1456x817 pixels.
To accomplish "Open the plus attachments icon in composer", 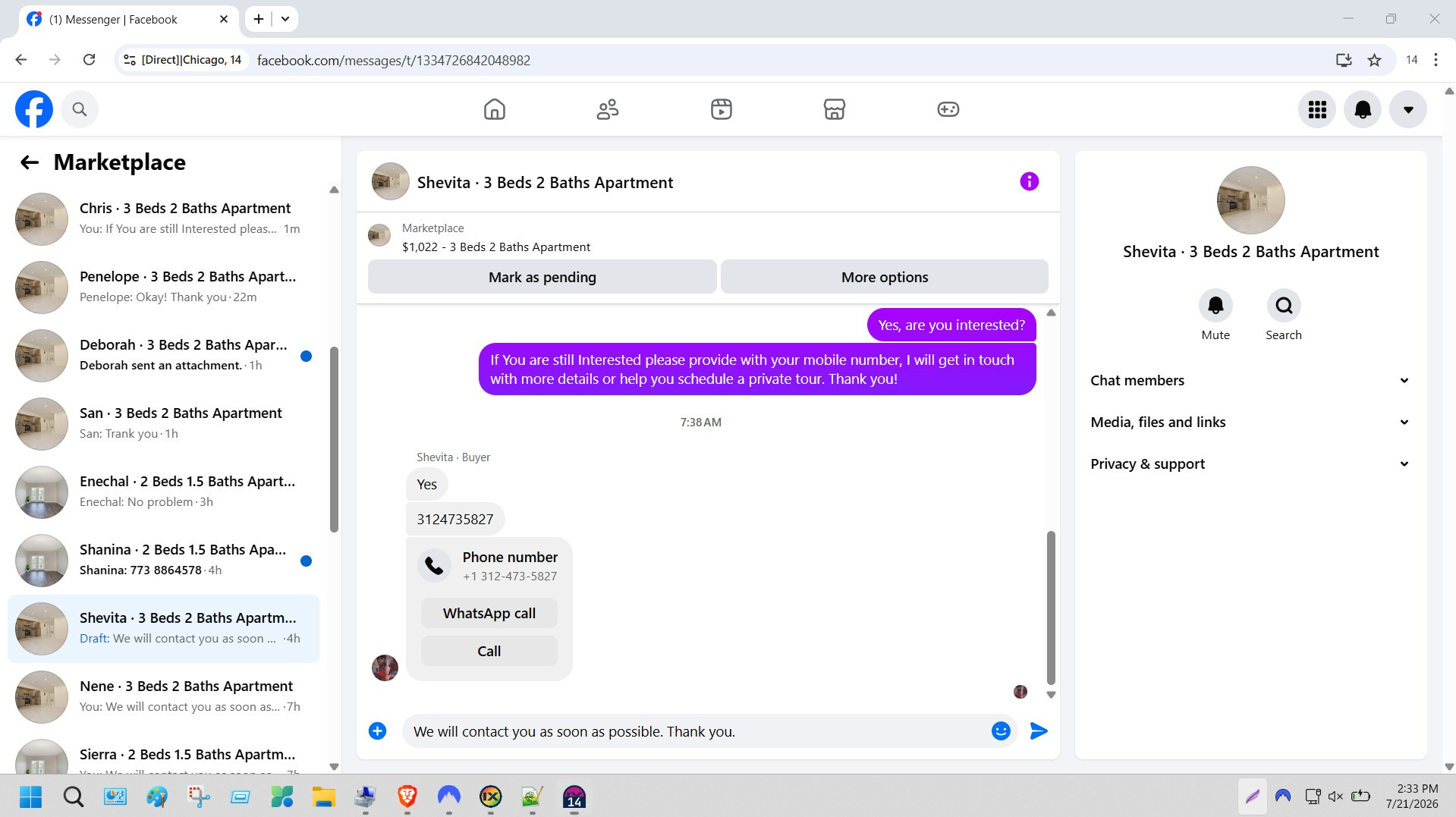I will click(378, 731).
